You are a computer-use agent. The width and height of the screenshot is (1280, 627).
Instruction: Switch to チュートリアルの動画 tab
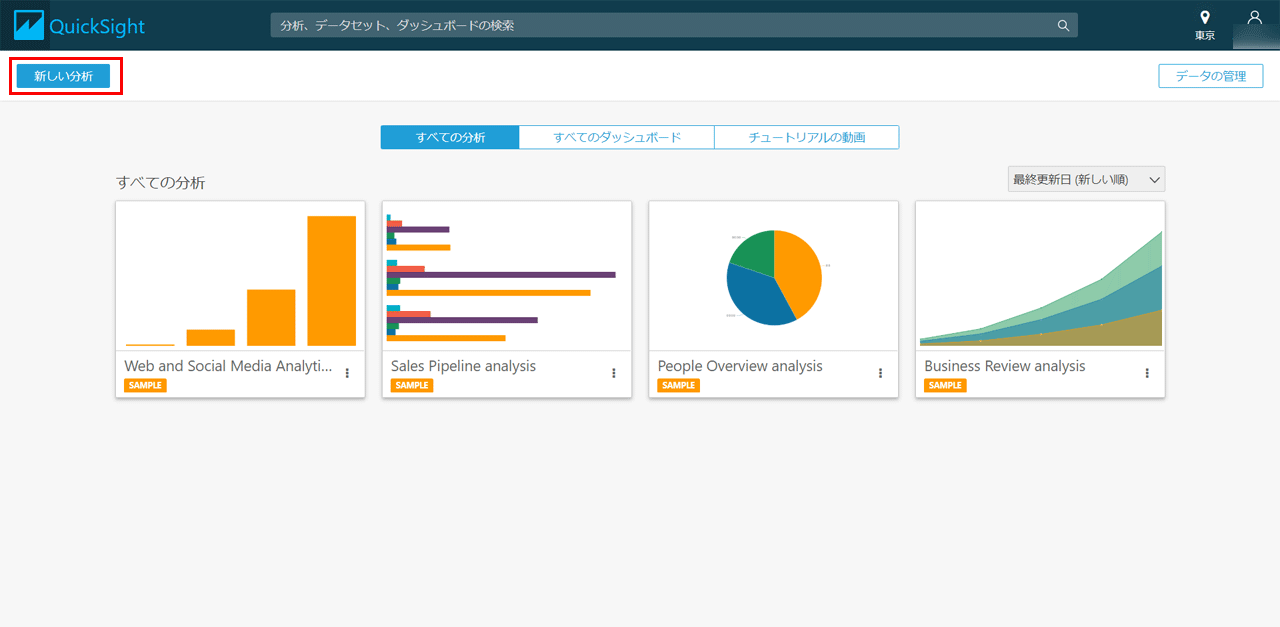(x=807, y=137)
